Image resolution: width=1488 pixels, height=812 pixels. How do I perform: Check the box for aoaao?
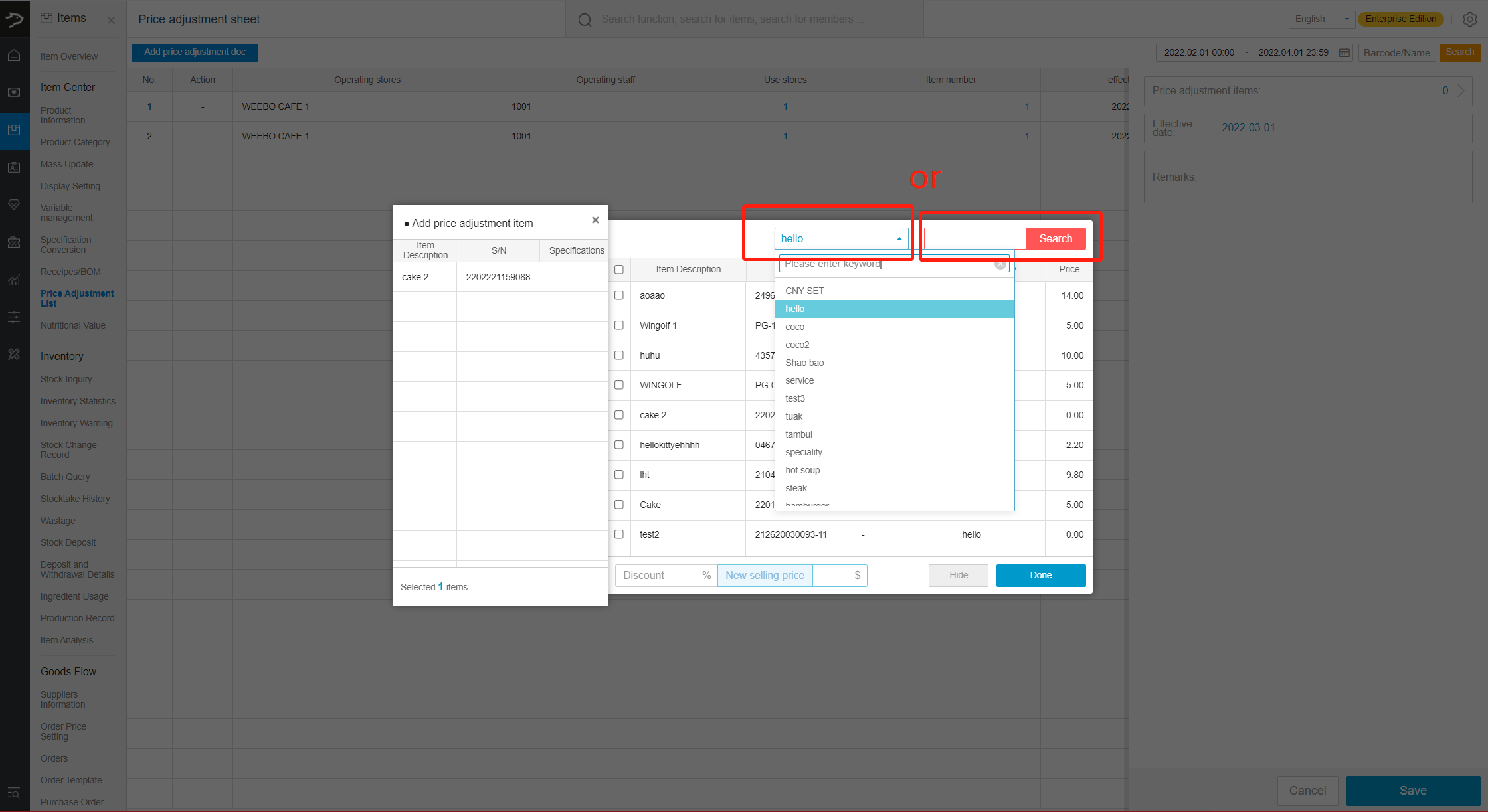[619, 295]
